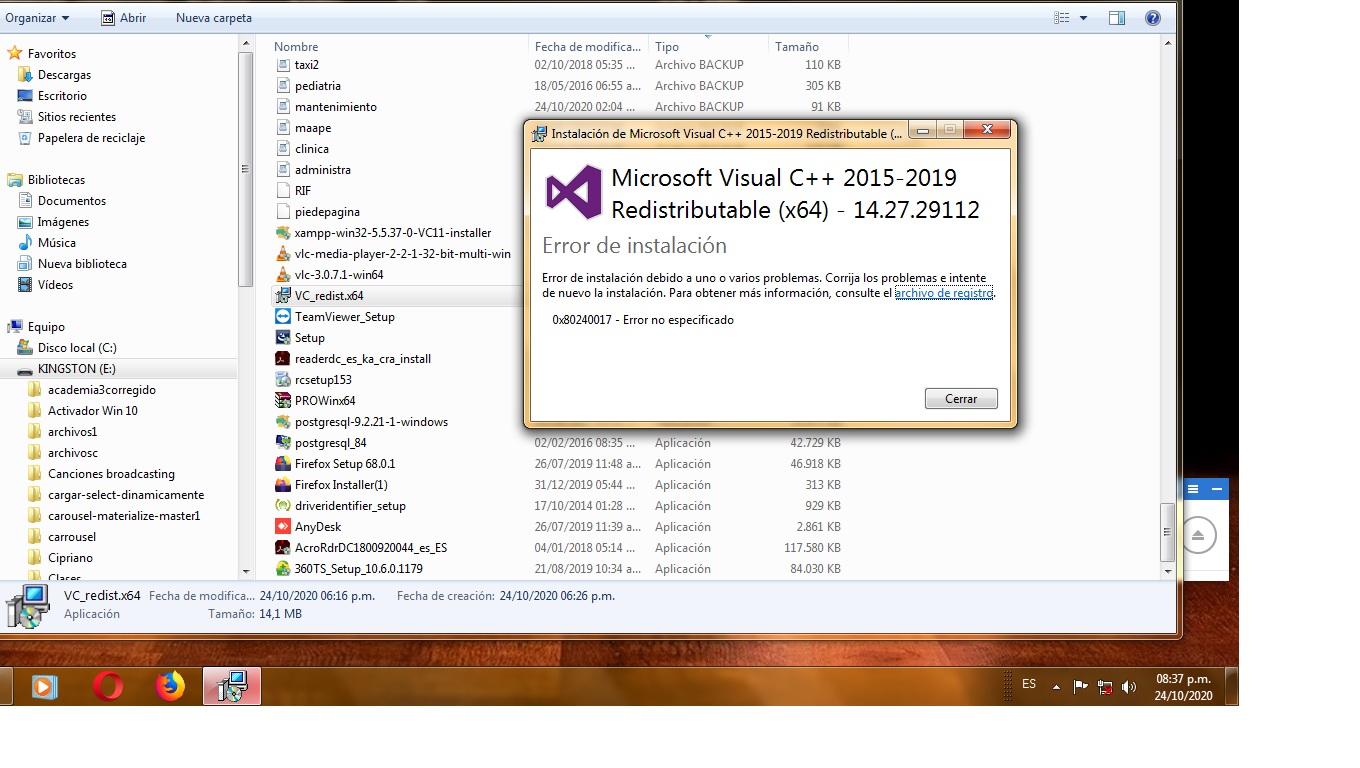This screenshot has height=768, width=1360.
Task: Select the Setup application icon
Action: pos(283,338)
